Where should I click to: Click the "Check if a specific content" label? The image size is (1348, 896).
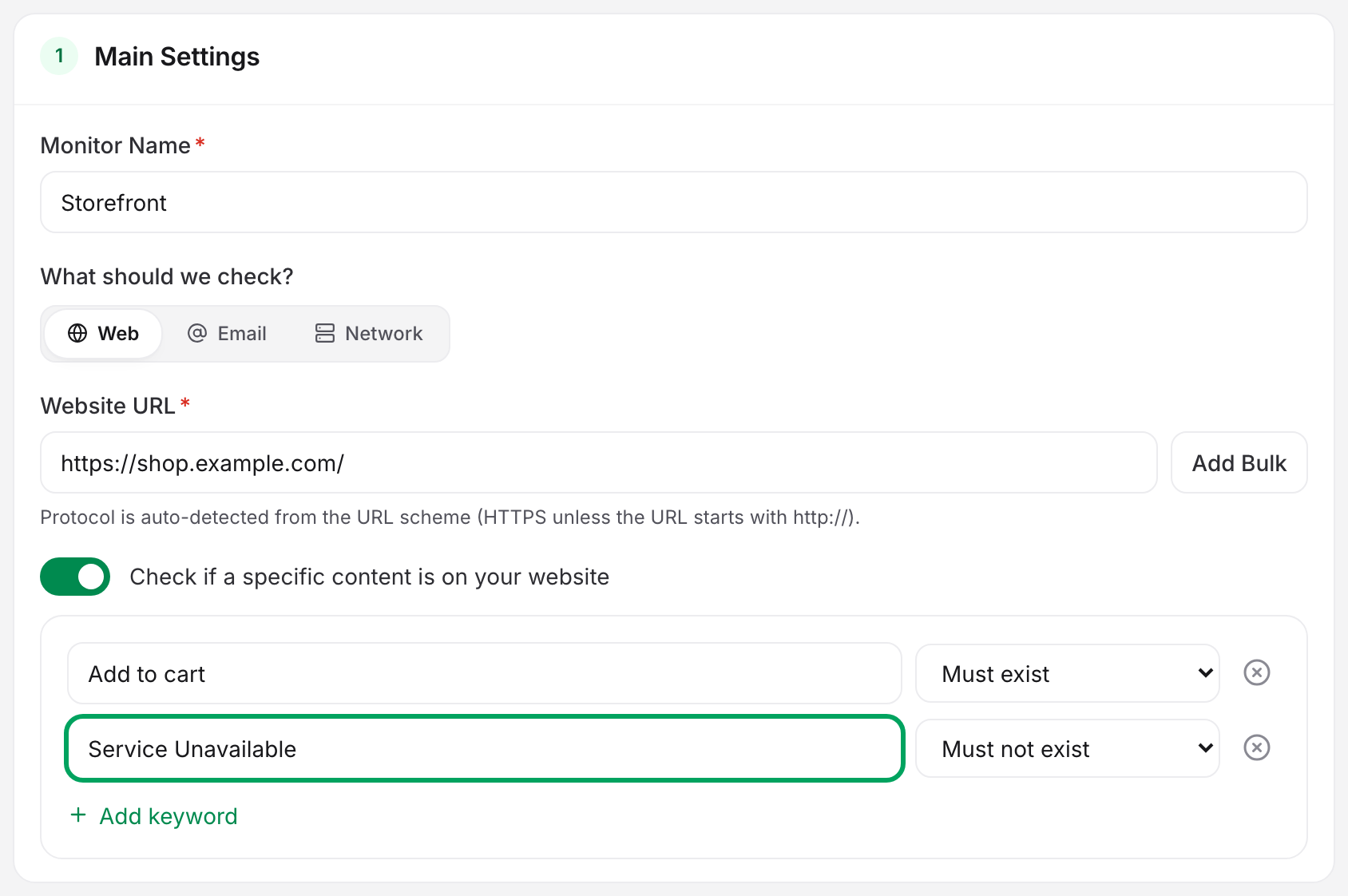[369, 577]
